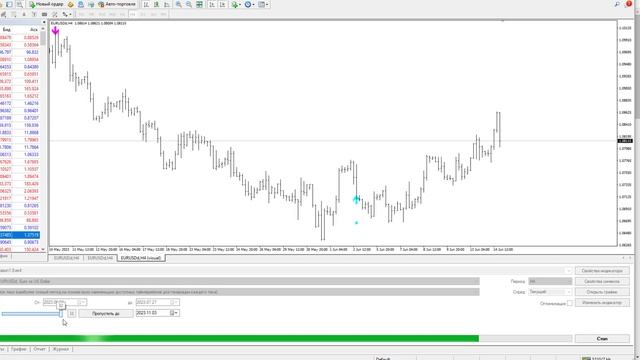Click the tile windows grid icon
This screenshot has width=640, height=360.
click(199, 4)
